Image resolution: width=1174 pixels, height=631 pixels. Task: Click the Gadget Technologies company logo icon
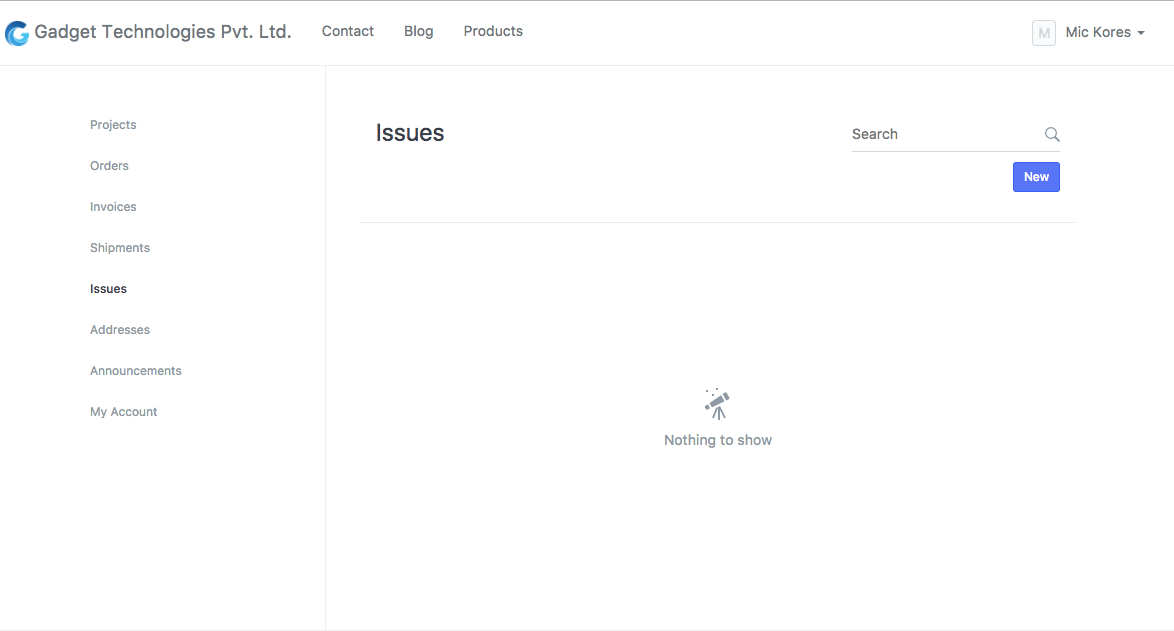[16, 32]
